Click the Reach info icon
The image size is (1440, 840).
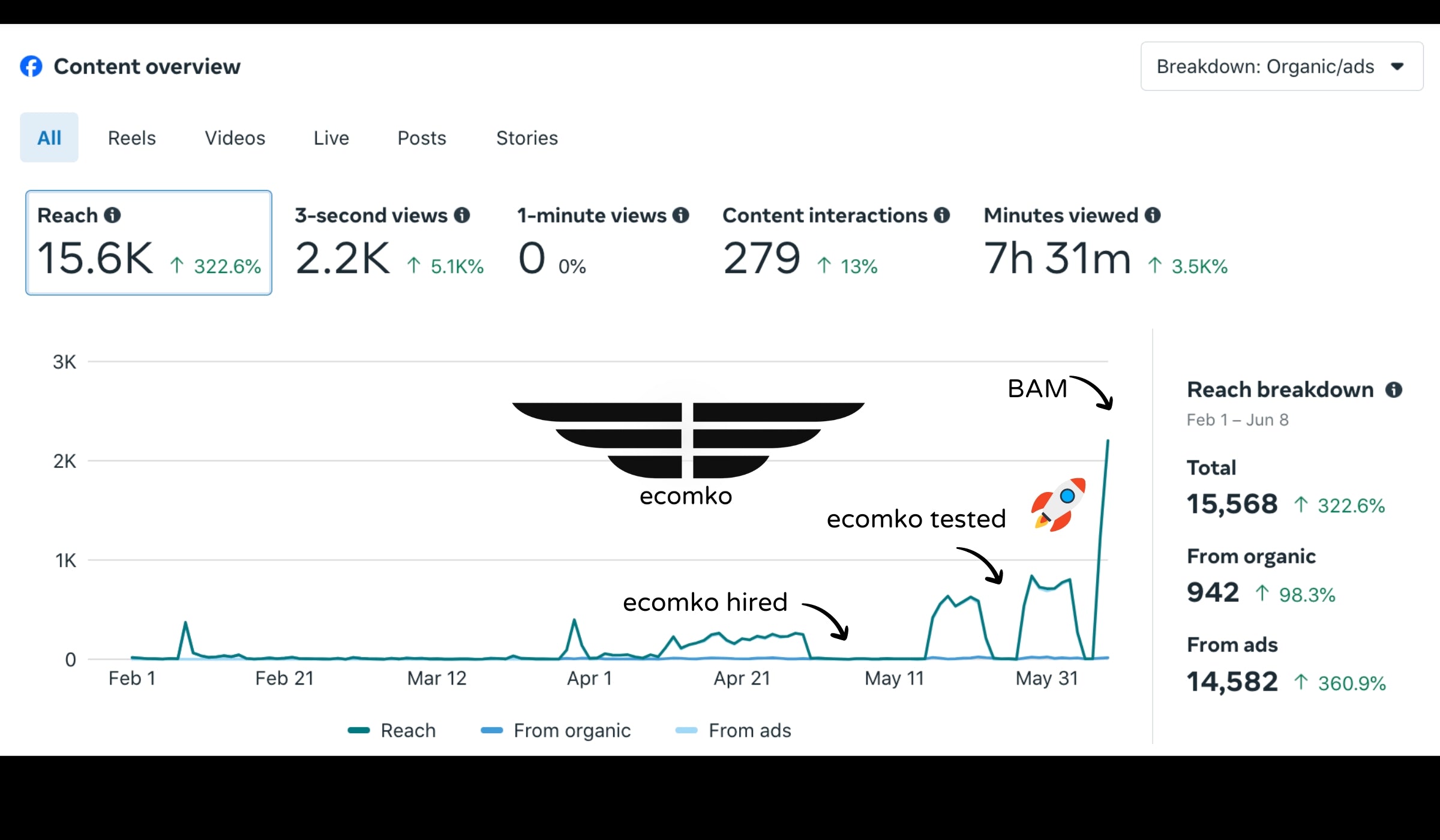tap(112, 215)
